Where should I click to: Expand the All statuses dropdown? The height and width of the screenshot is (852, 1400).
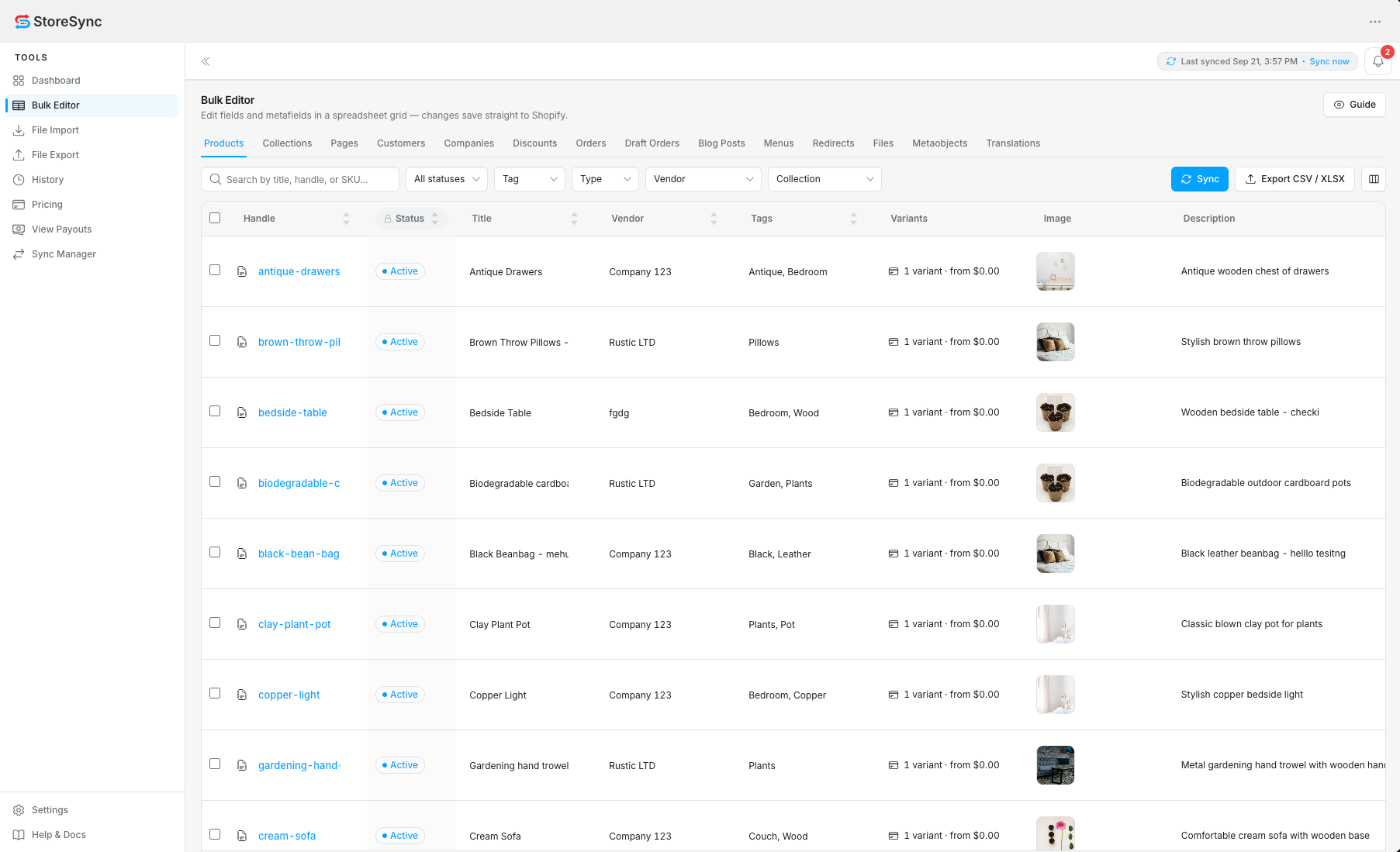(x=447, y=179)
